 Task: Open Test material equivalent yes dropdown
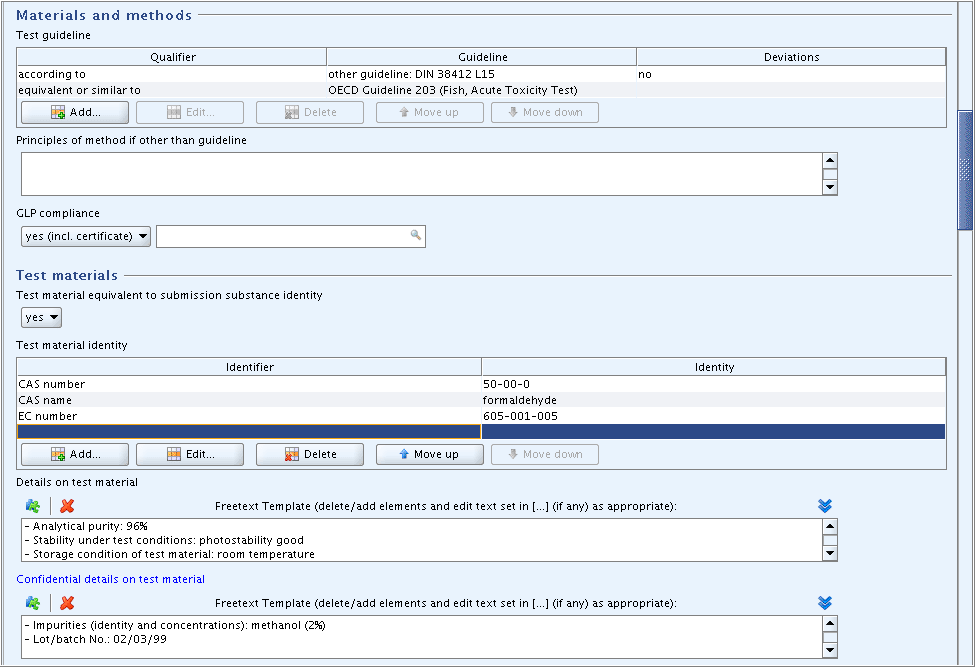coord(42,317)
